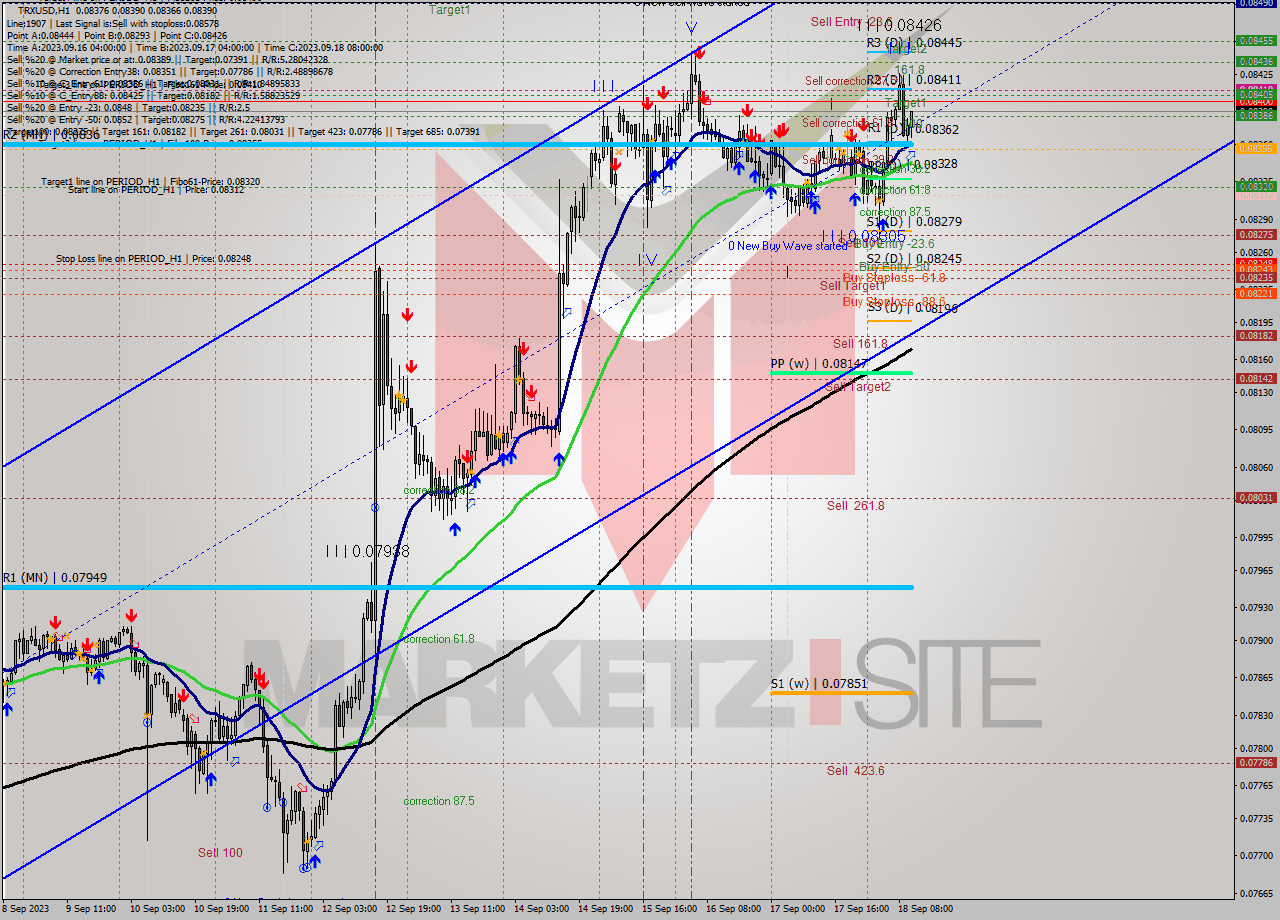Viewport: 1280px width, 920px height.
Task: Select 'R2 (D) | 0.08411' resistance label
Action: (x=914, y=80)
